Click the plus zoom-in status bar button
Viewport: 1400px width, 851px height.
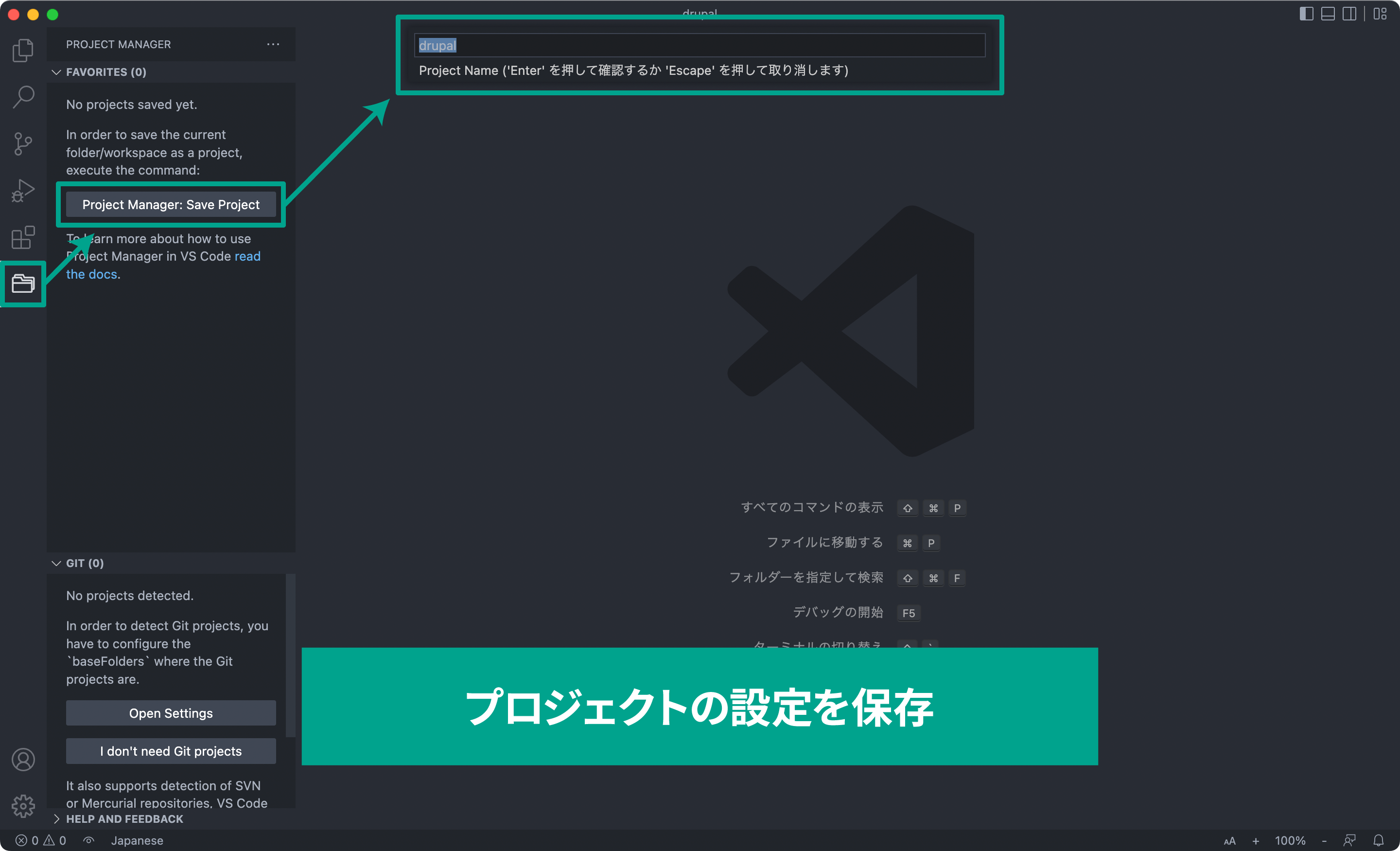click(x=1256, y=841)
